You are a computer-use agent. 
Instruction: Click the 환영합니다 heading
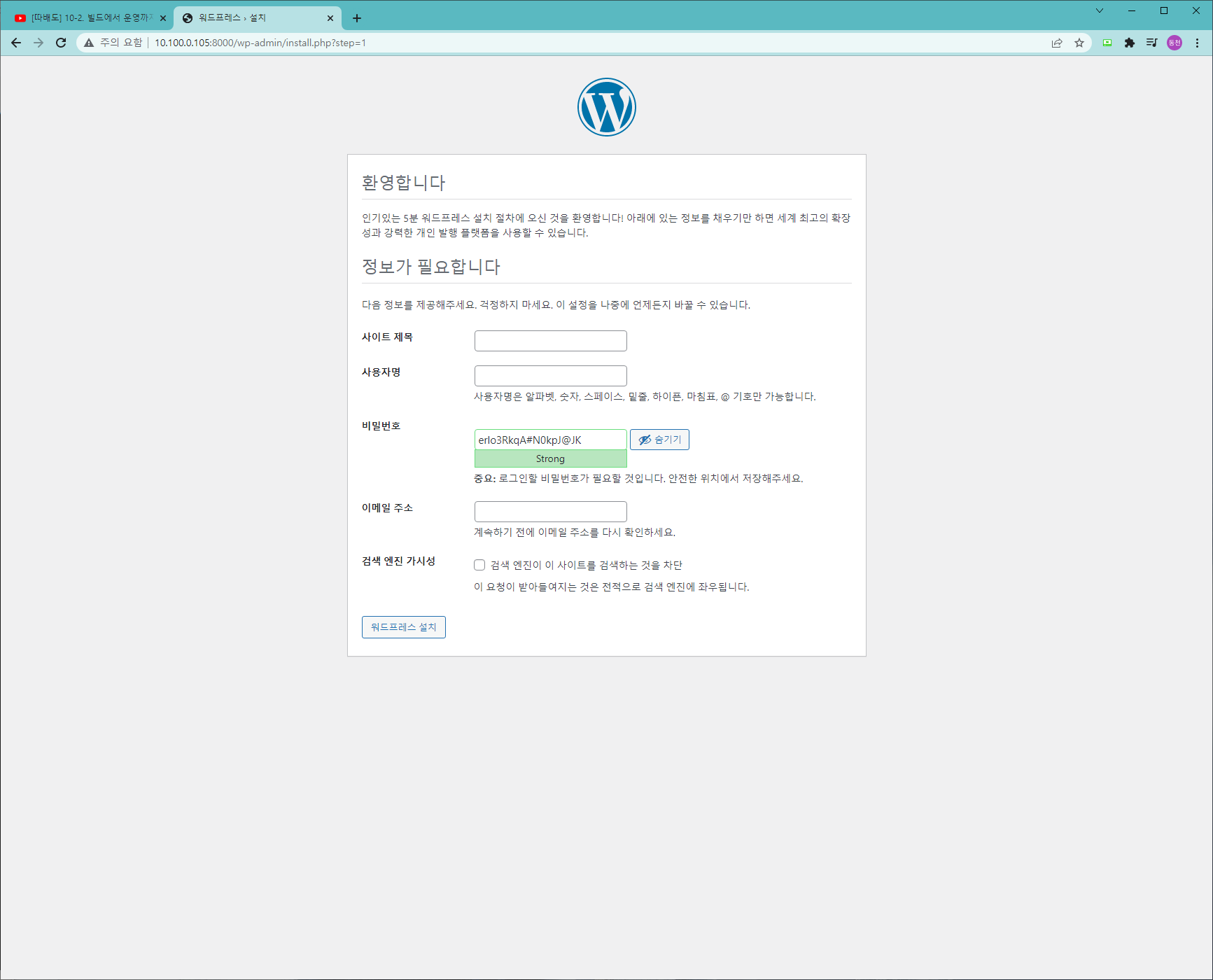pos(404,183)
